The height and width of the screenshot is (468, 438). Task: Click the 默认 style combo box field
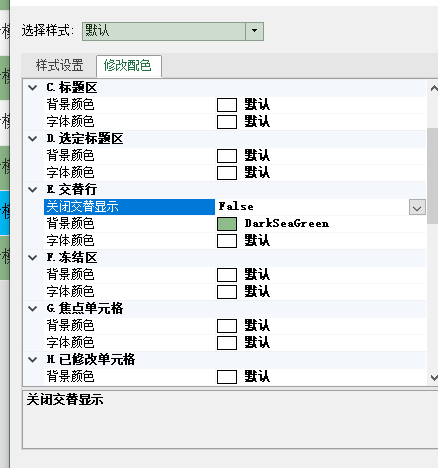164,31
